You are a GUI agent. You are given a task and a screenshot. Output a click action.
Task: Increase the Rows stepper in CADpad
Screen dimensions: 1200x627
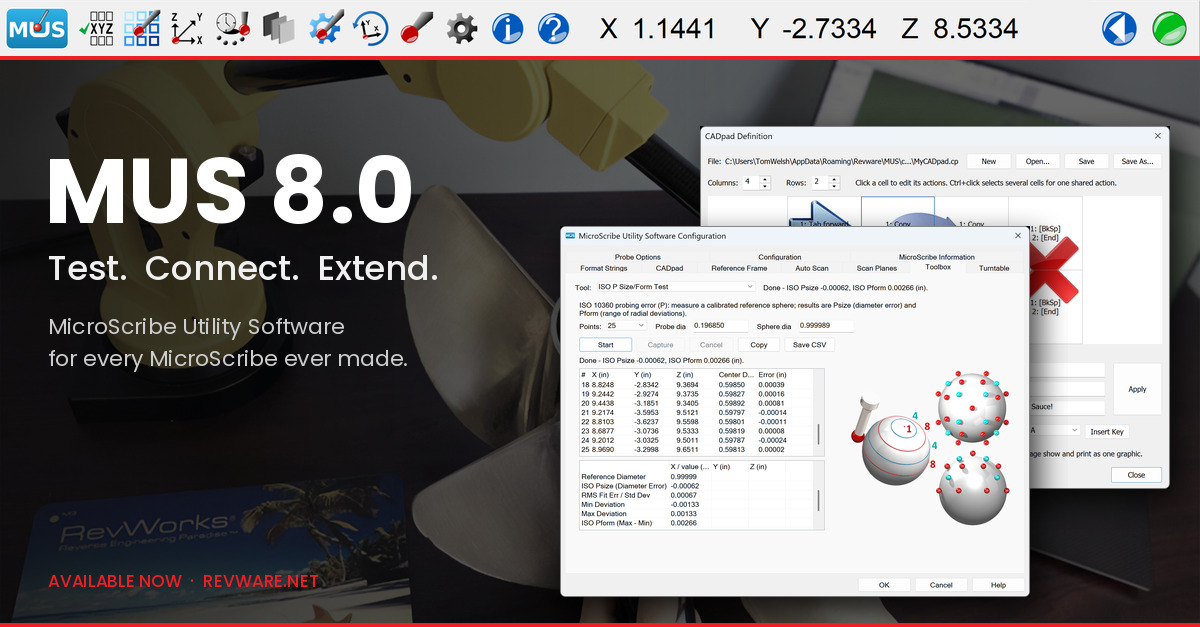tap(836, 180)
